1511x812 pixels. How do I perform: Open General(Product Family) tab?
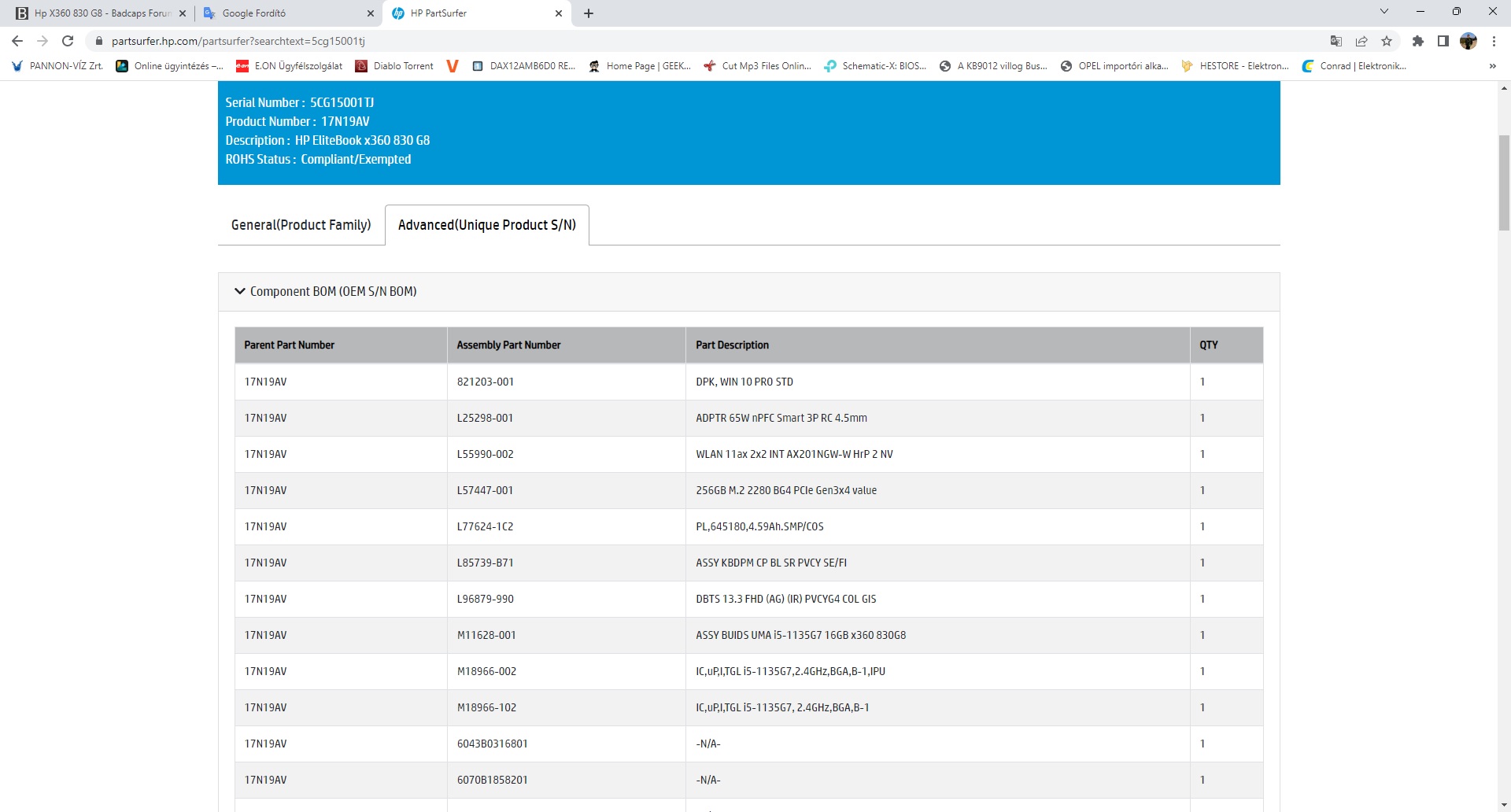point(301,225)
